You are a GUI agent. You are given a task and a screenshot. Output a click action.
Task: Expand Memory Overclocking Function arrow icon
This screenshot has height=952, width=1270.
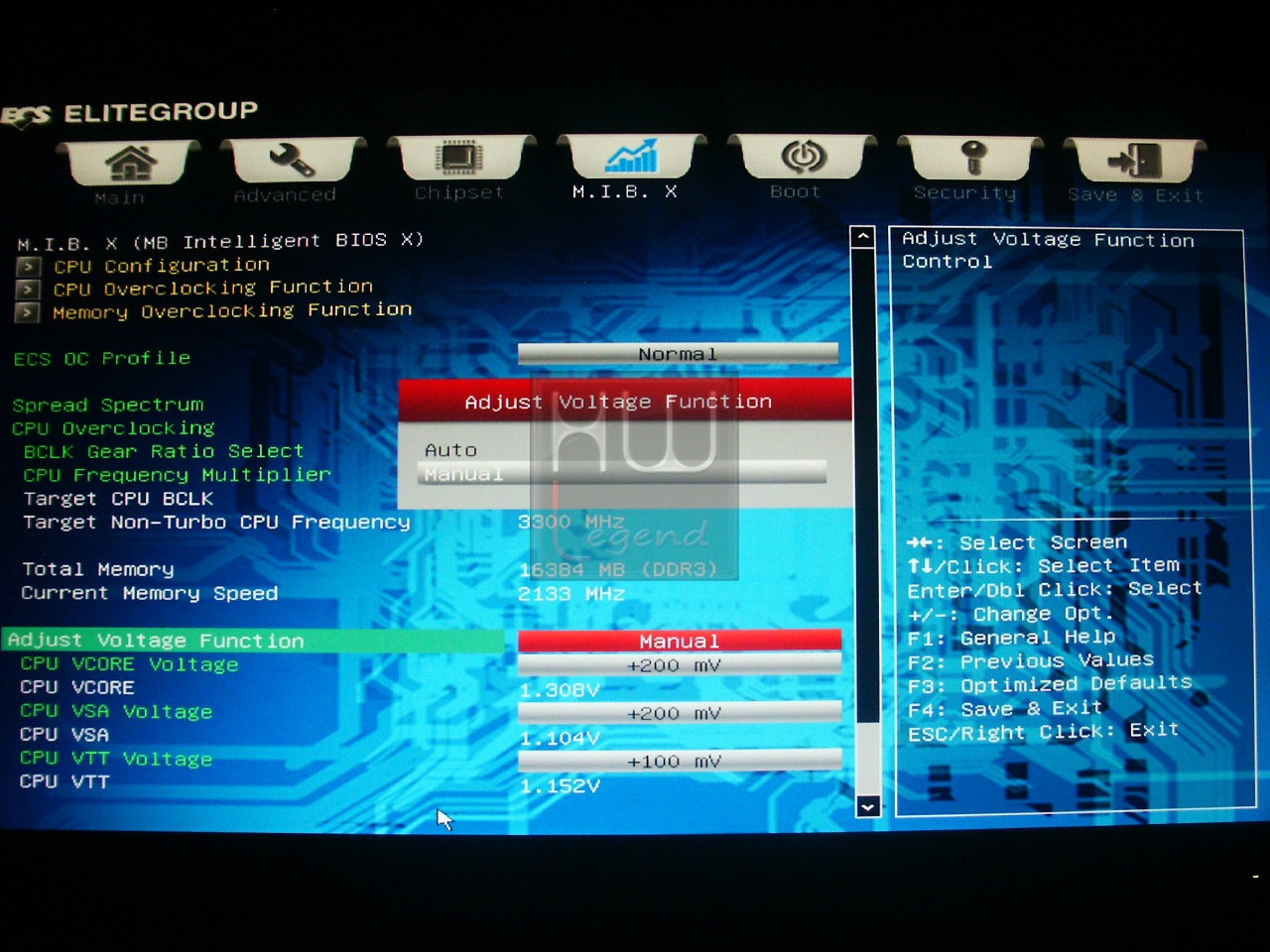click(28, 312)
